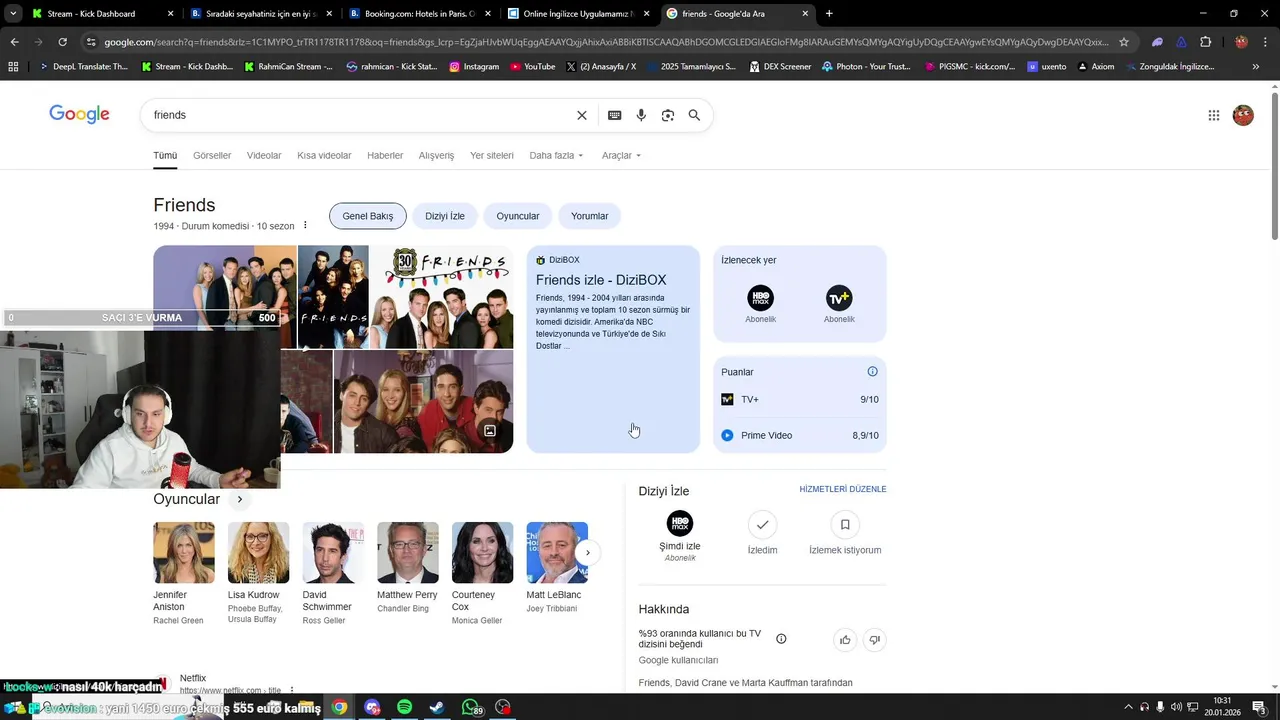Start voice search with microphone icon
This screenshot has height=720, width=1280.
pos(641,115)
